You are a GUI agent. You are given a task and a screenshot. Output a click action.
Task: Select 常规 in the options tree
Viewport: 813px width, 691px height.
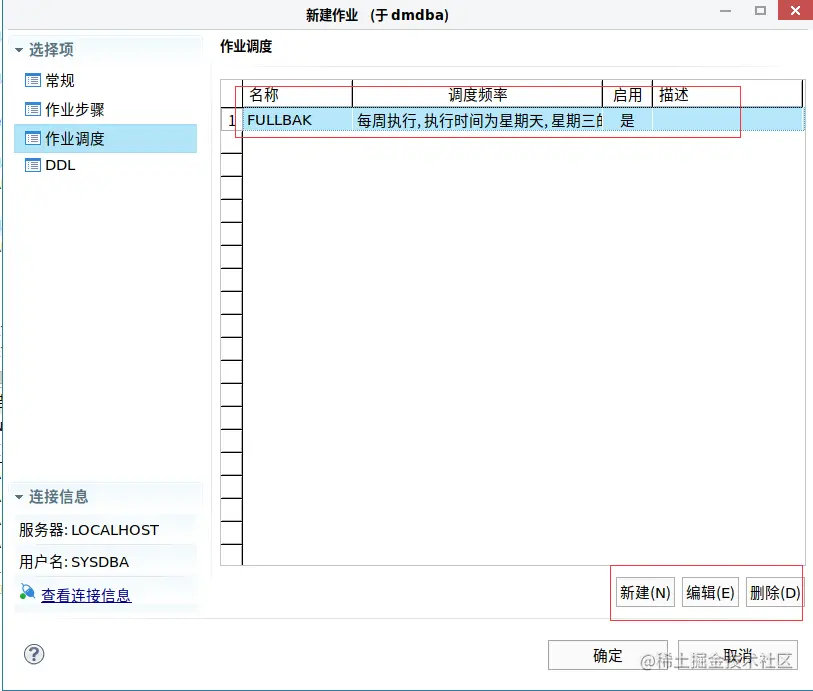tap(60, 80)
